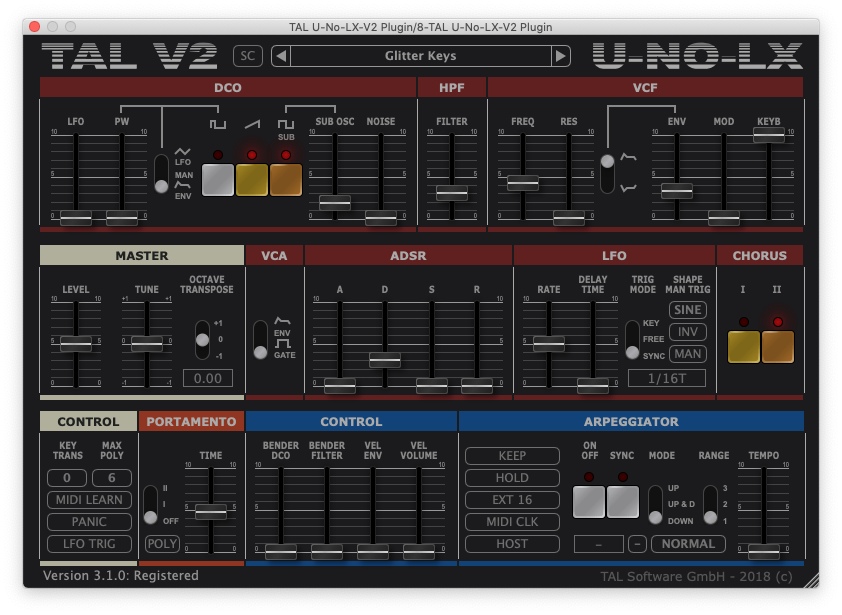This screenshot has width=842, height=615.
Task: Turn the arpeggiator on with ON/OFF button
Action: (589, 502)
